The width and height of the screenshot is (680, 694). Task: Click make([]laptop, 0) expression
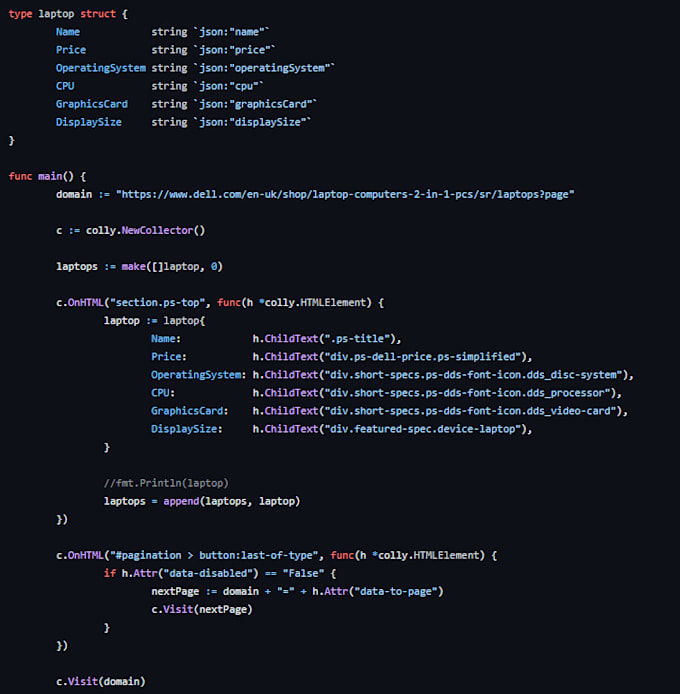pos(172,266)
